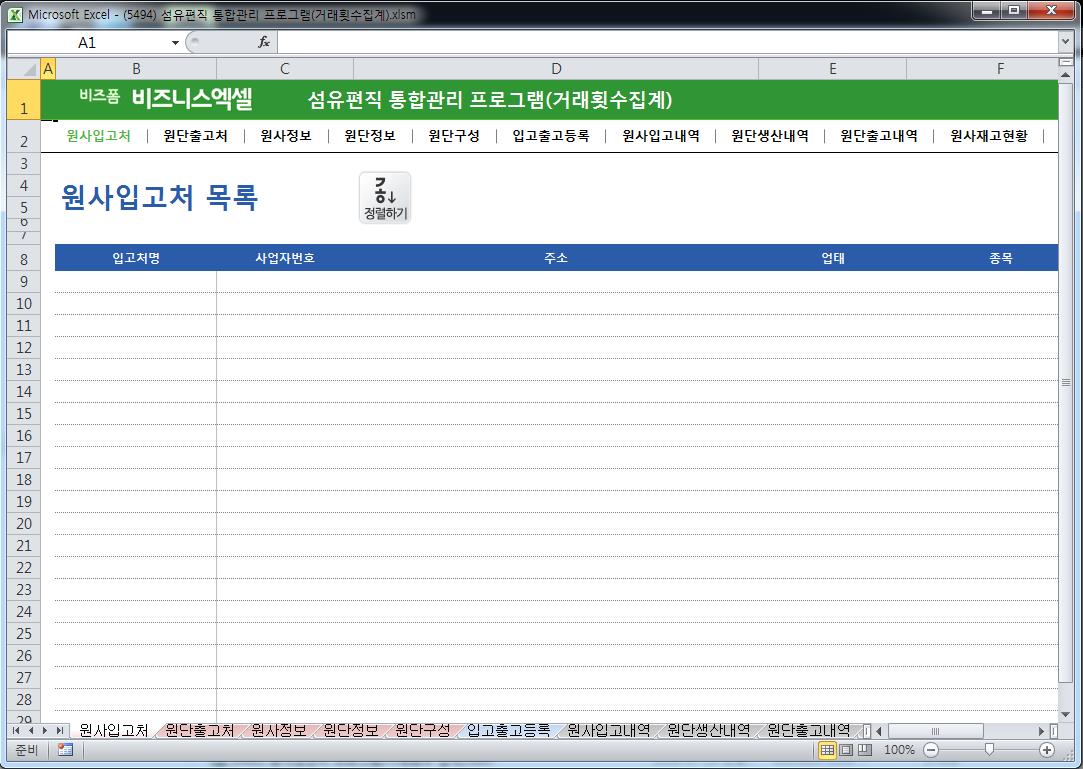Jump to the first sheet tab arrow
The height and width of the screenshot is (769, 1083).
pos(17,731)
